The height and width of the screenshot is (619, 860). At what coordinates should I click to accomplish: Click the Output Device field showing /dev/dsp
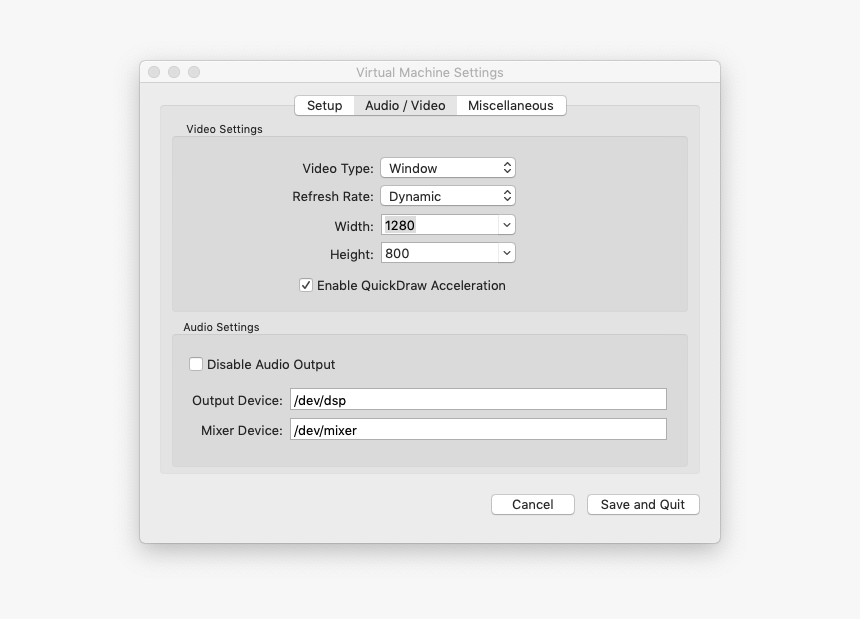(x=478, y=398)
